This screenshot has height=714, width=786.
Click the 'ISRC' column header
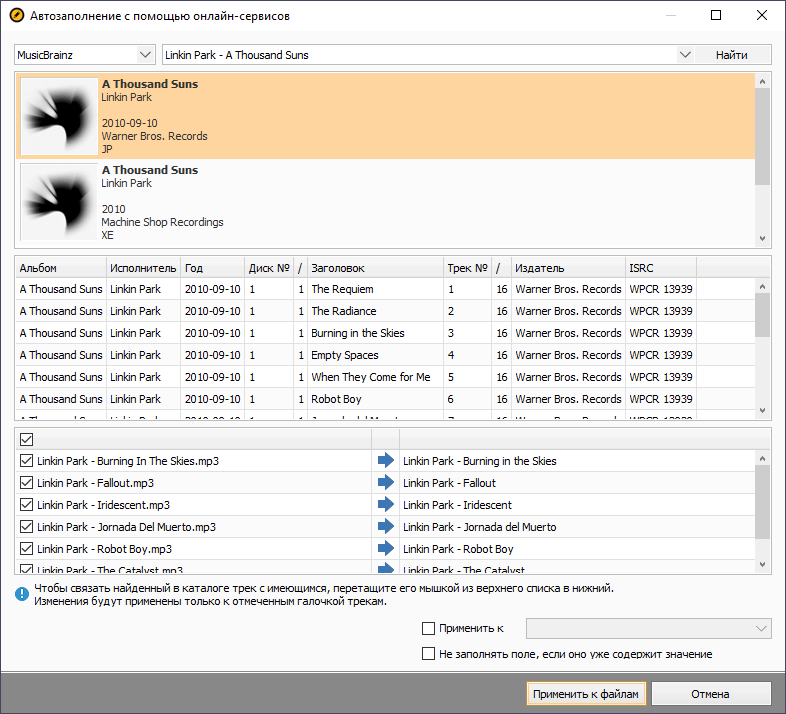[661, 268]
